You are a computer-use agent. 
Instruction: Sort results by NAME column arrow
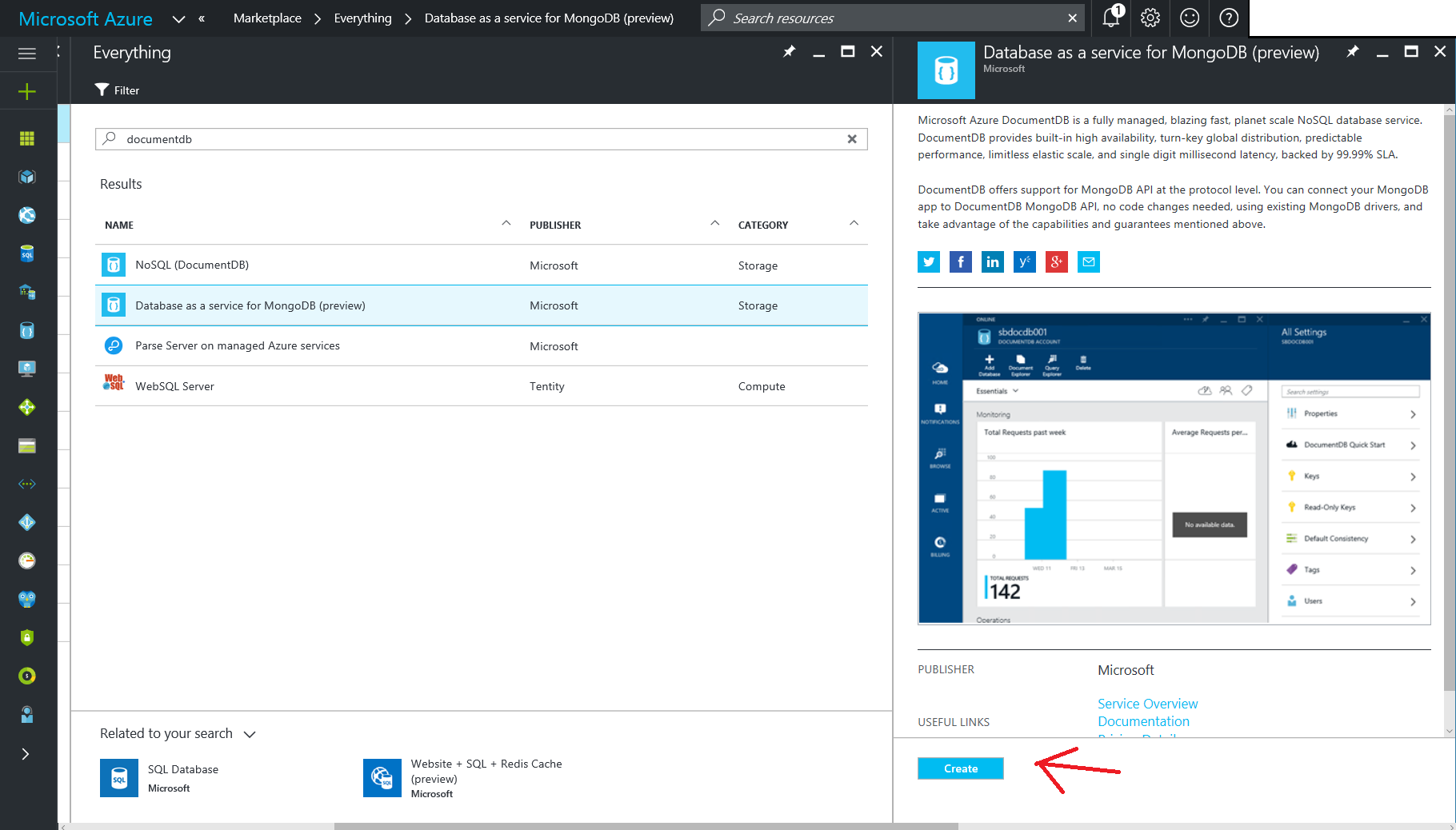pyautogui.click(x=506, y=224)
